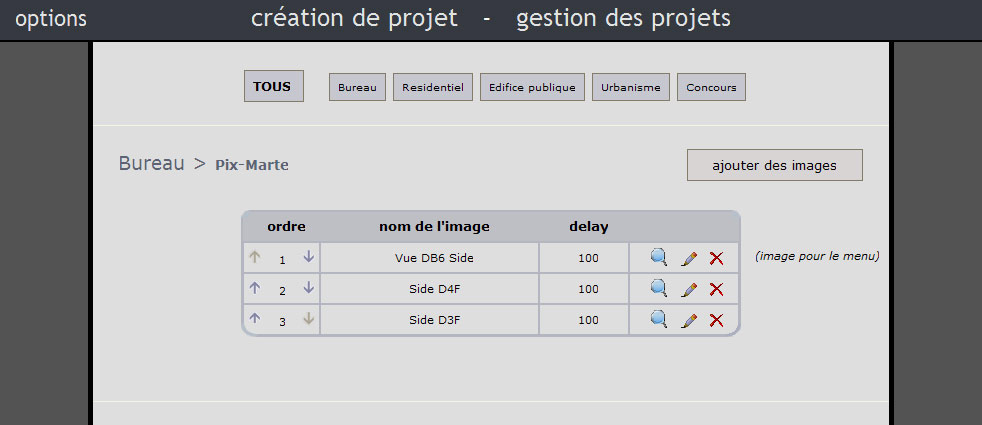
Task: Edit the Vue DB6 Side image entry
Action: [x=688, y=259]
